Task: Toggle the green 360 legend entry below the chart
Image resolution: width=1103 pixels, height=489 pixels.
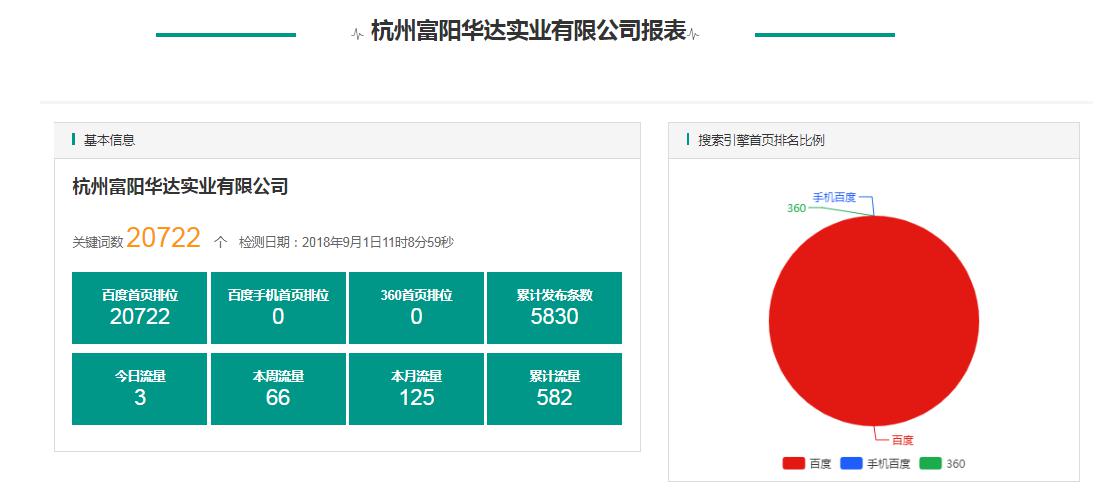Action: point(942,464)
